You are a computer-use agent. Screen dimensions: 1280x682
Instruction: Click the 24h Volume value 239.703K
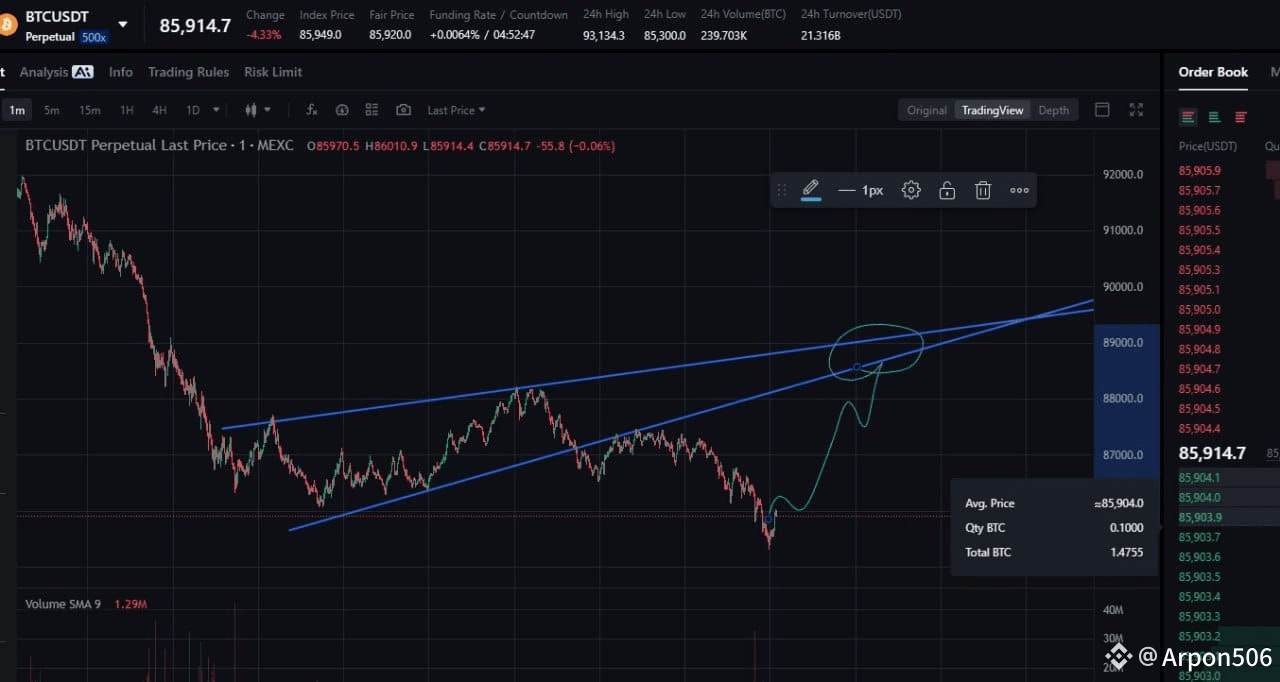pyautogui.click(x=724, y=35)
